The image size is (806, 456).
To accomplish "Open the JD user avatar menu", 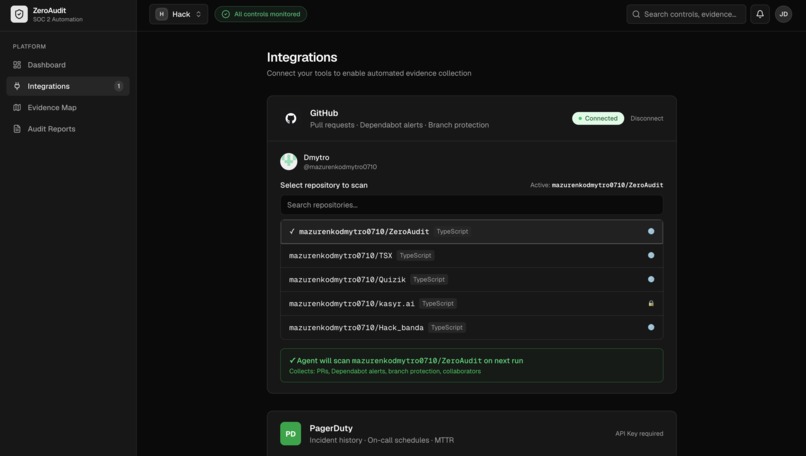I will point(783,14).
